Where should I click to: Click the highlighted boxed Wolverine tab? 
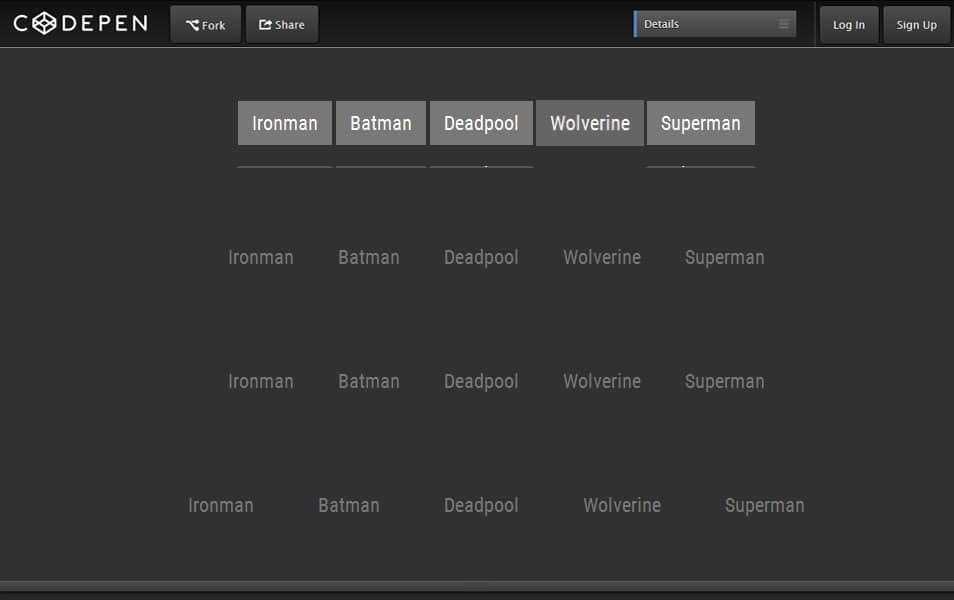point(590,123)
